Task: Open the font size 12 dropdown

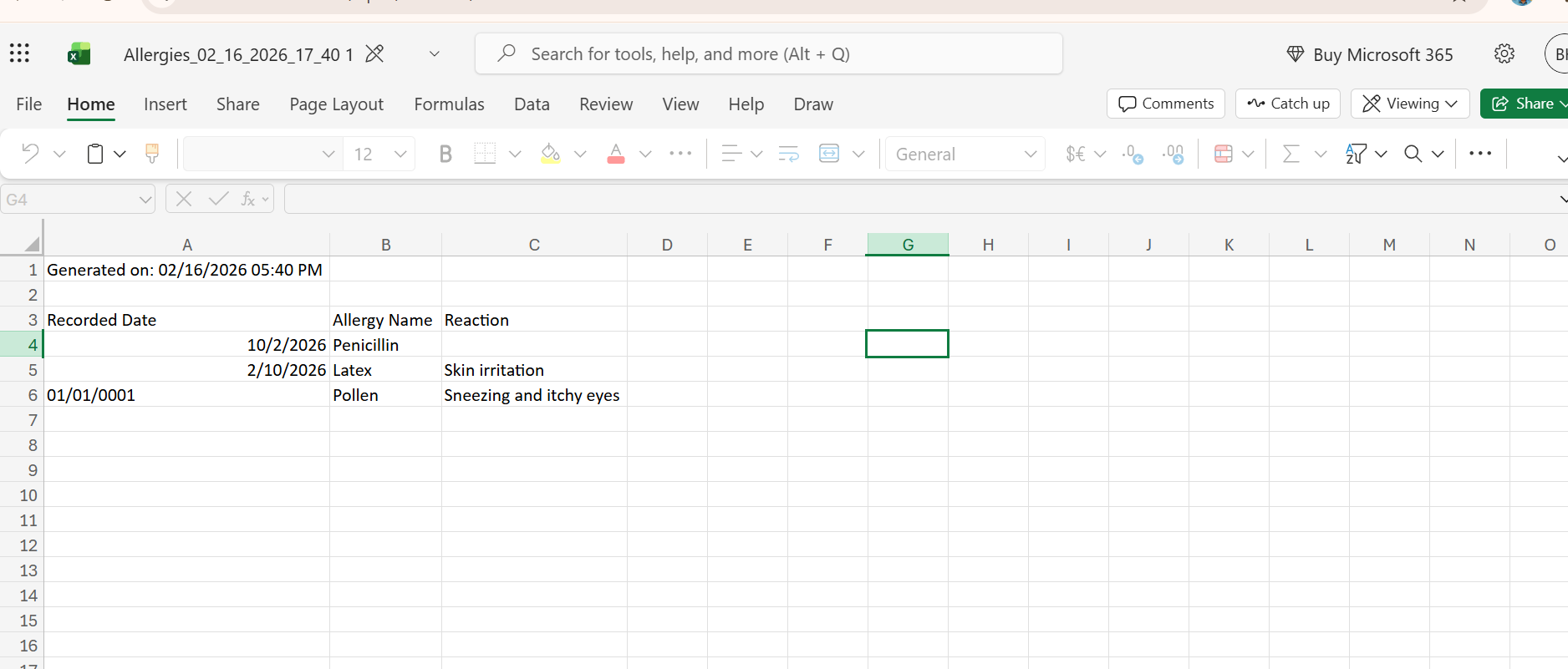Action: 400,154
